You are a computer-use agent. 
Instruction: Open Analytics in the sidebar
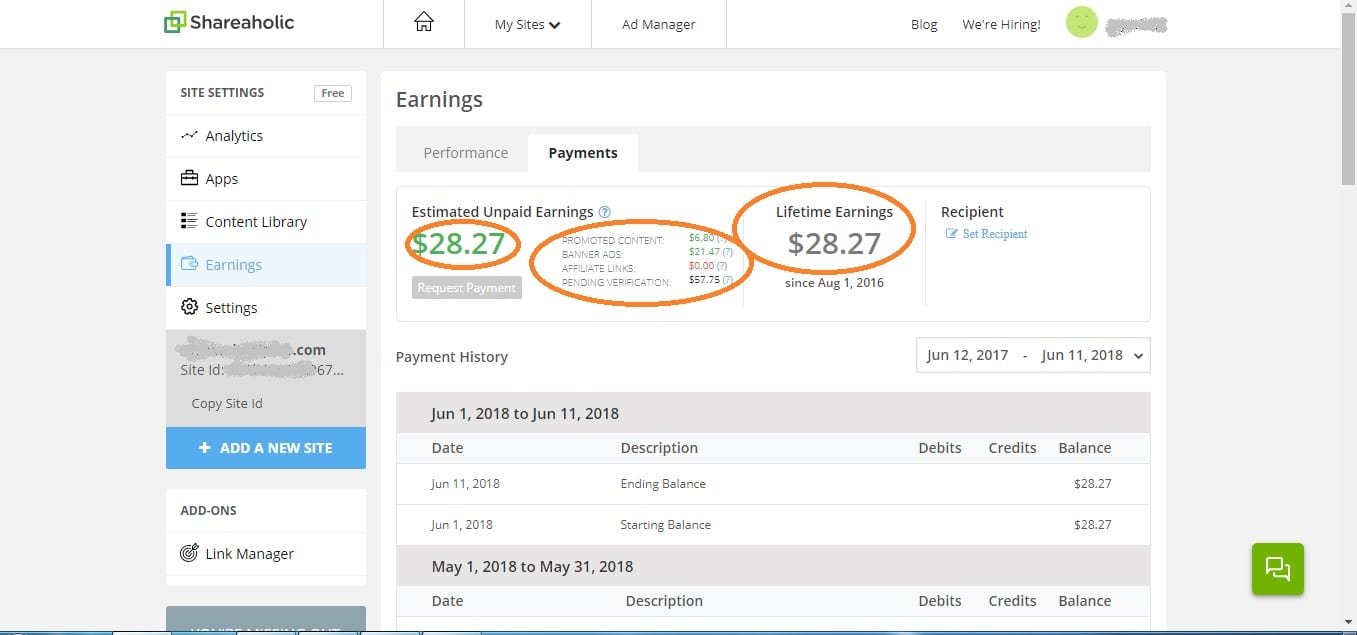pos(234,136)
